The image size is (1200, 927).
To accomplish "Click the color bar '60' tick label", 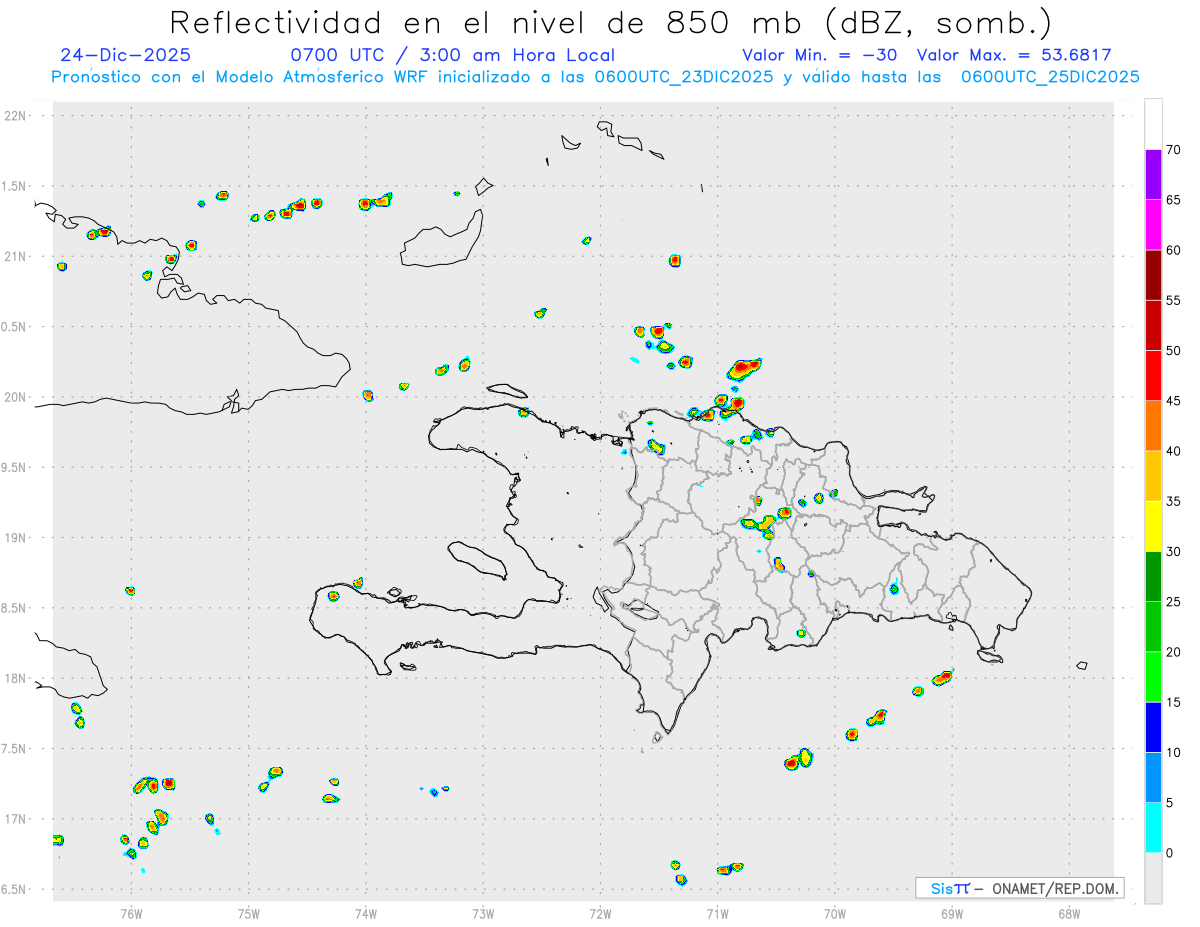I will click(1173, 250).
